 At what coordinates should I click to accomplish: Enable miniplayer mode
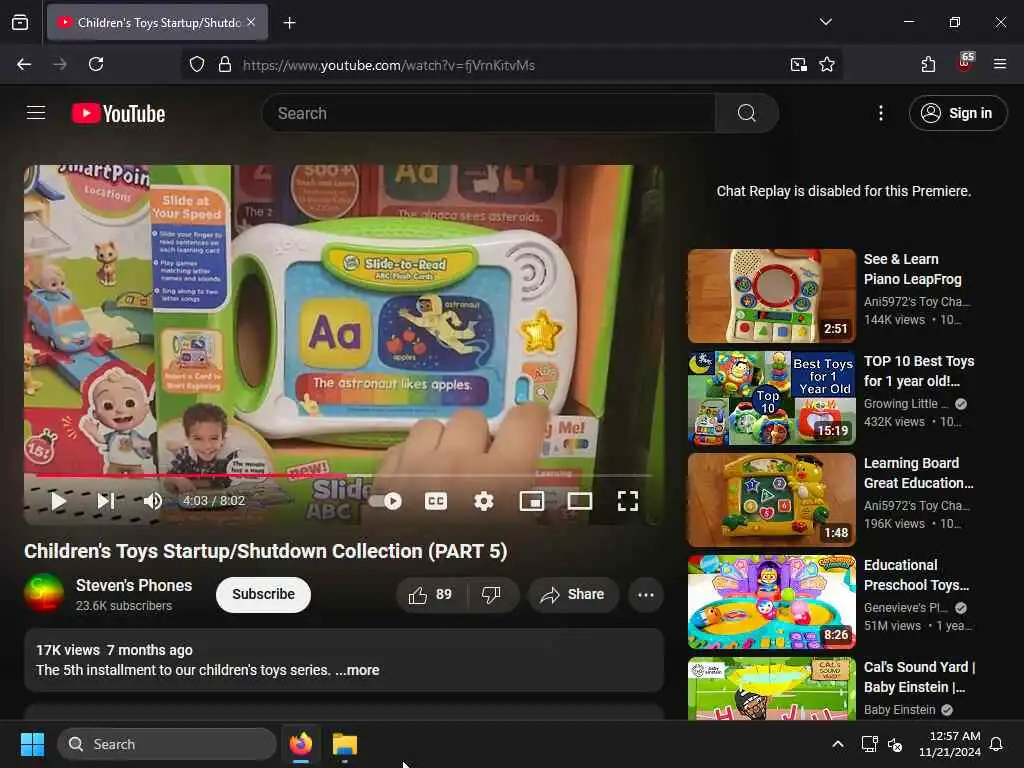click(532, 501)
